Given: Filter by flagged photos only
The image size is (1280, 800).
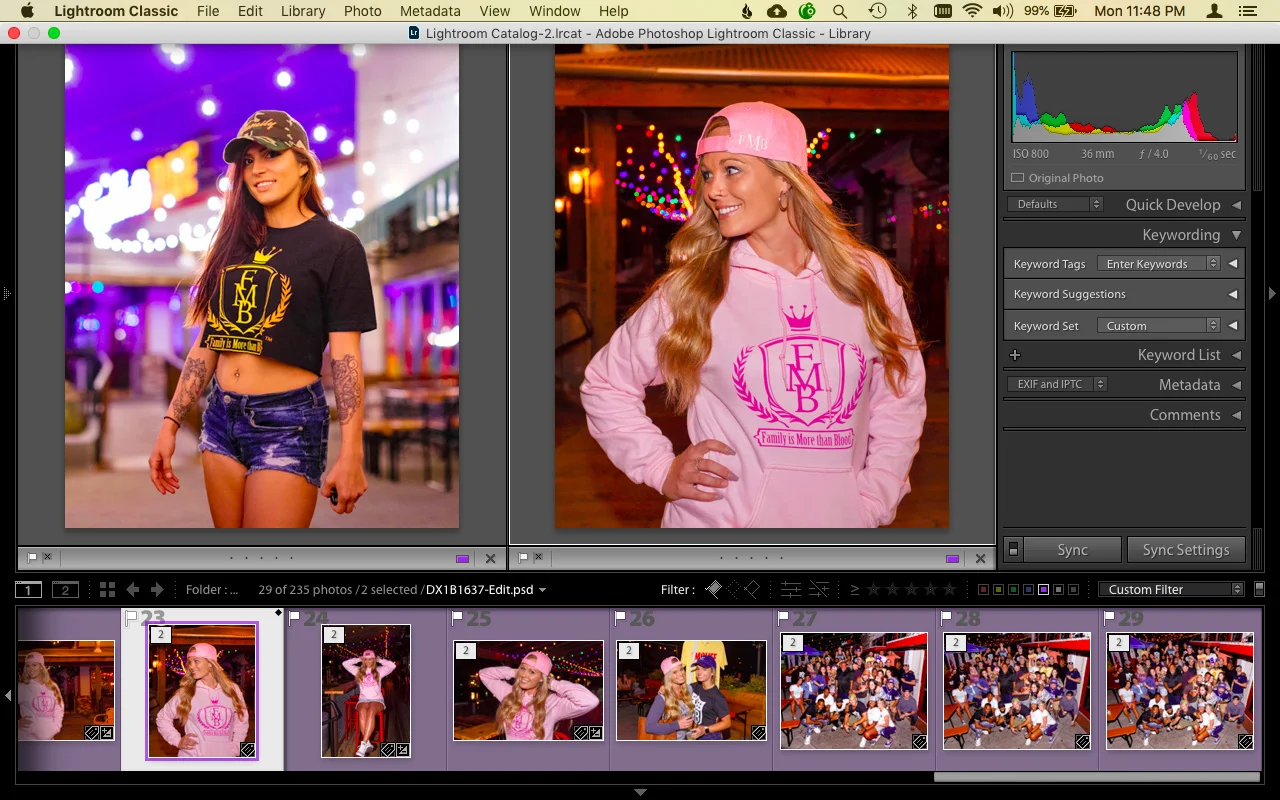Looking at the screenshot, I should 714,590.
